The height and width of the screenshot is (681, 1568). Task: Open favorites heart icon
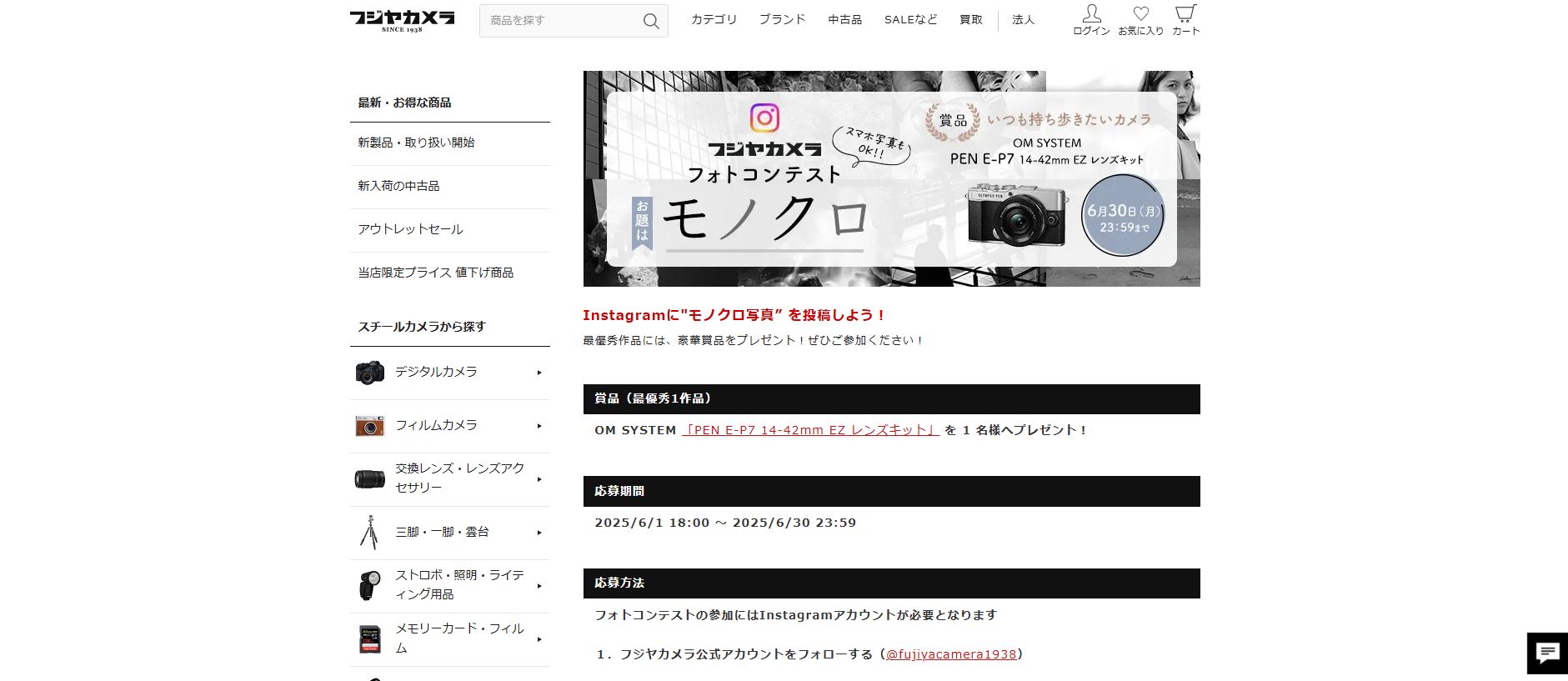pos(1141,13)
